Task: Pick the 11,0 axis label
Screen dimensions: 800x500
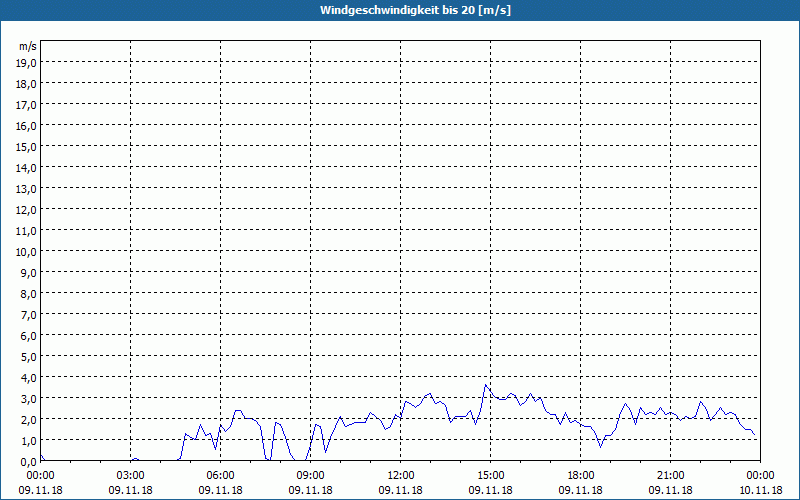Action: (x=26, y=231)
